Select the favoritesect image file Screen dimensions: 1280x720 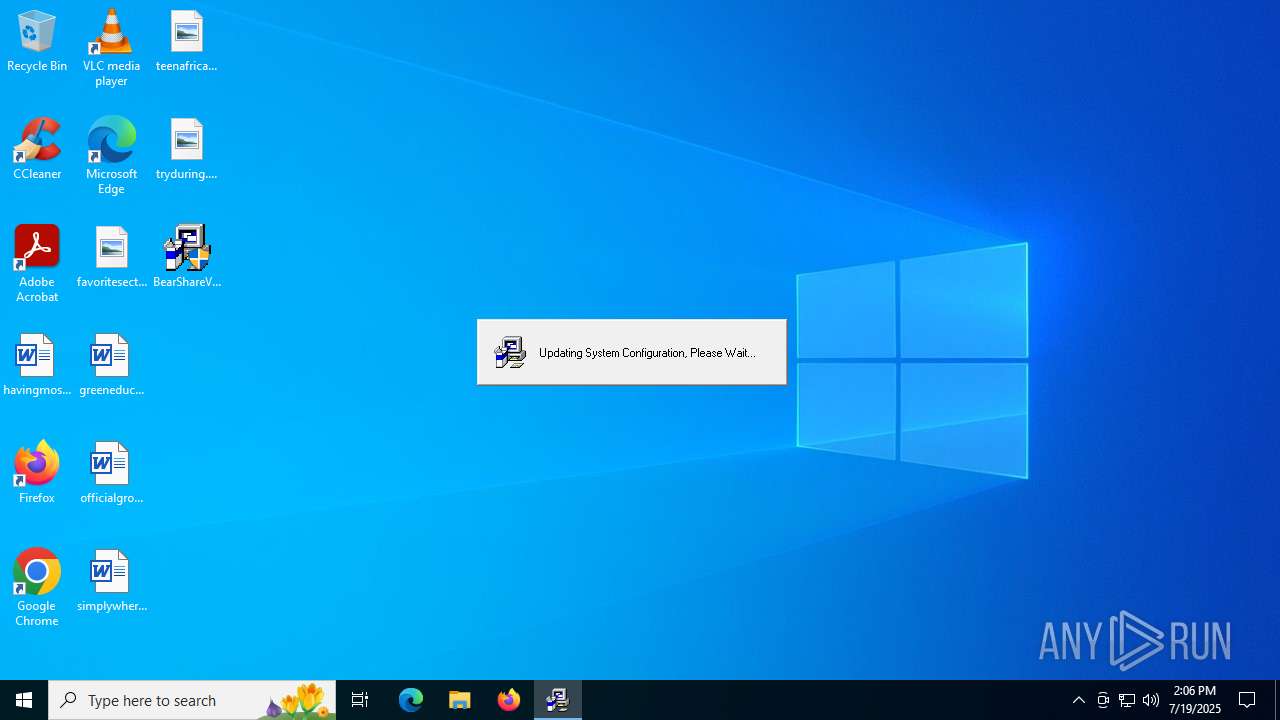pyautogui.click(x=111, y=258)
